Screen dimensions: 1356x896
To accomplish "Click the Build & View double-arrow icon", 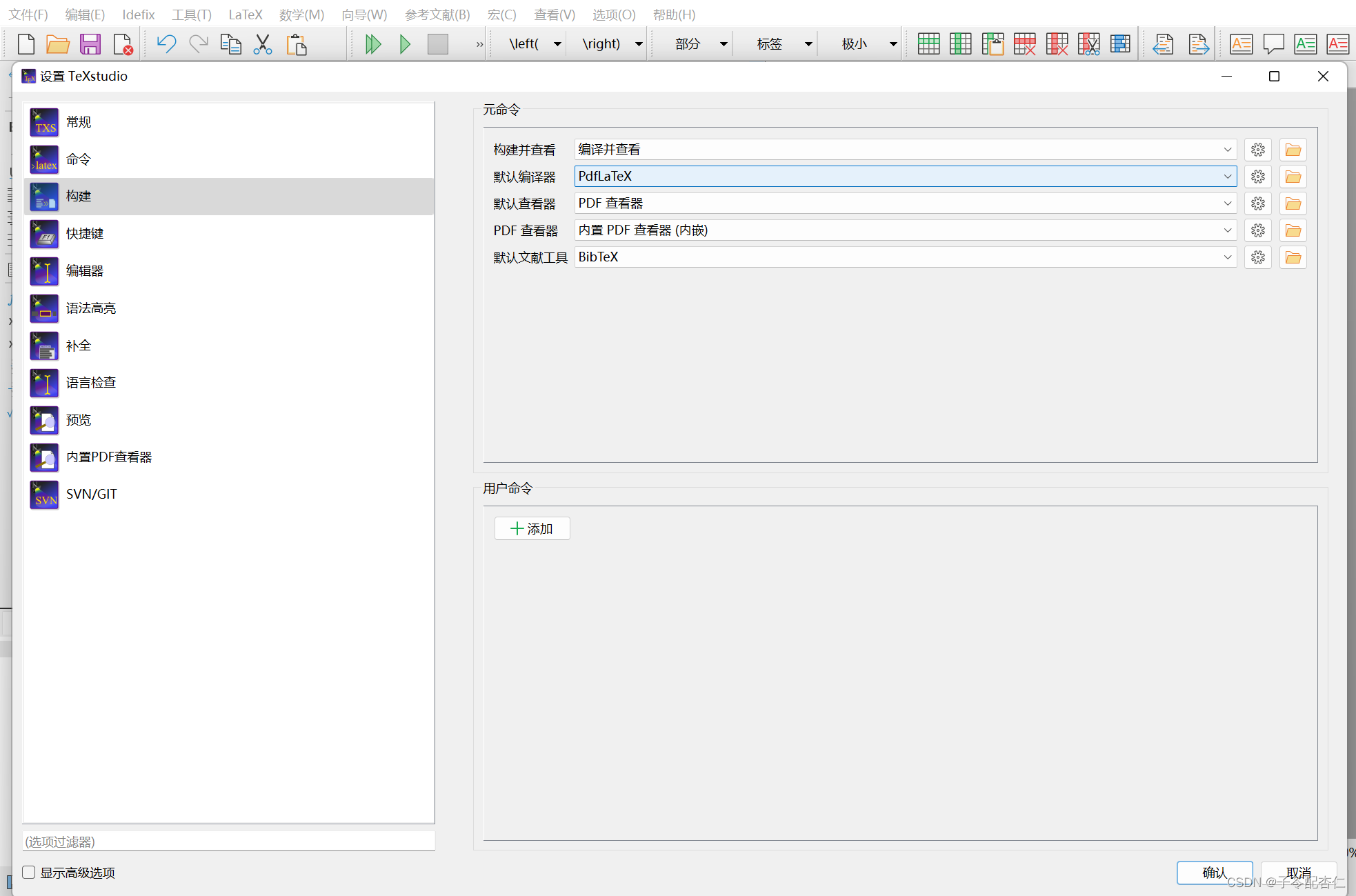I will [x=373, y=44].
